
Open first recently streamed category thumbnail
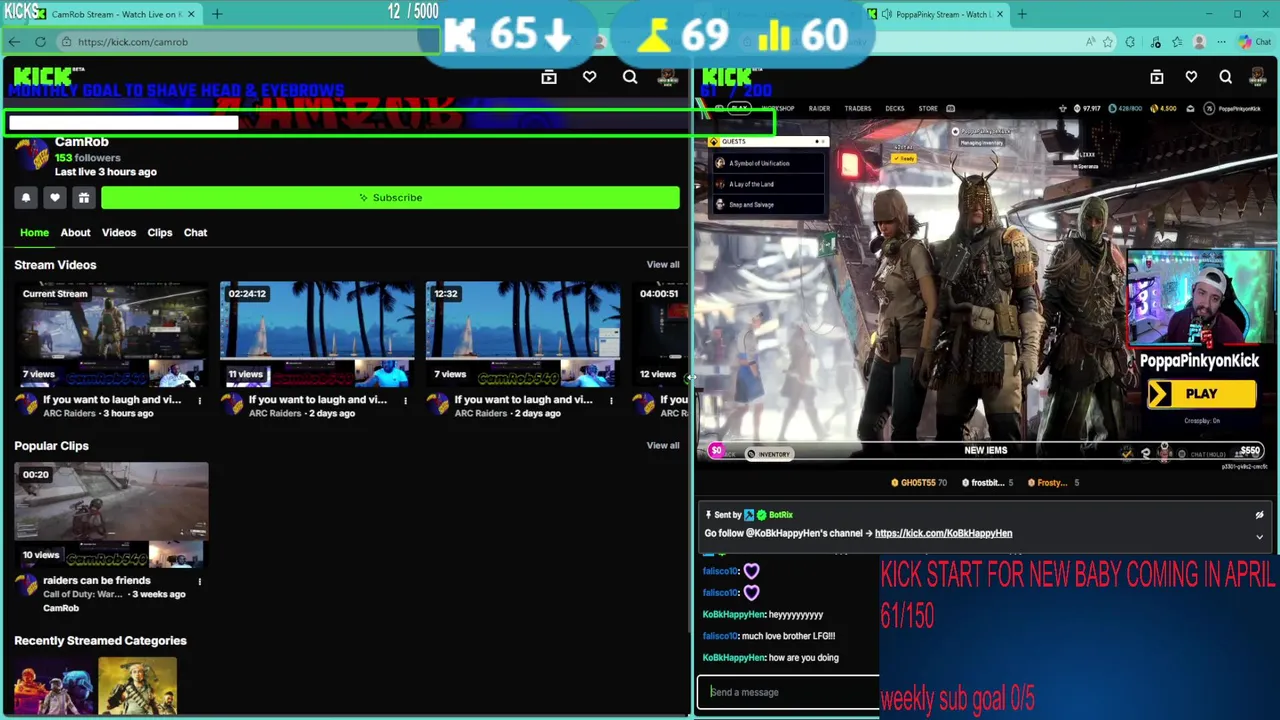55,688
